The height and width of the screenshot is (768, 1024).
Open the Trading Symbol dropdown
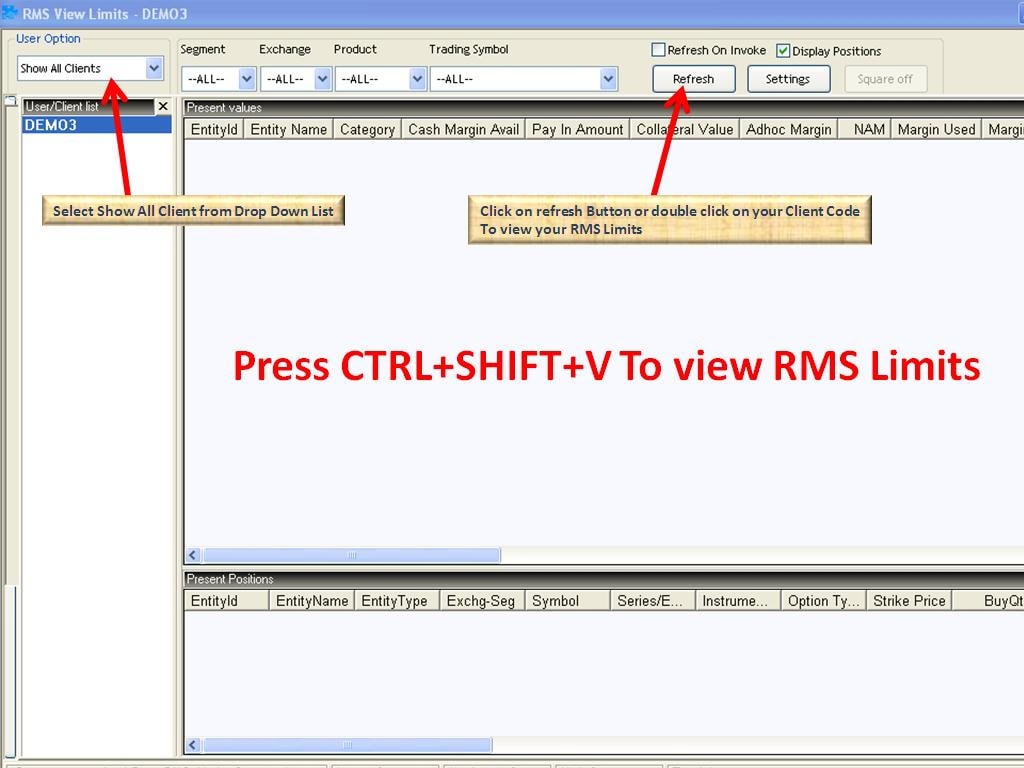[x=608, y=79]
